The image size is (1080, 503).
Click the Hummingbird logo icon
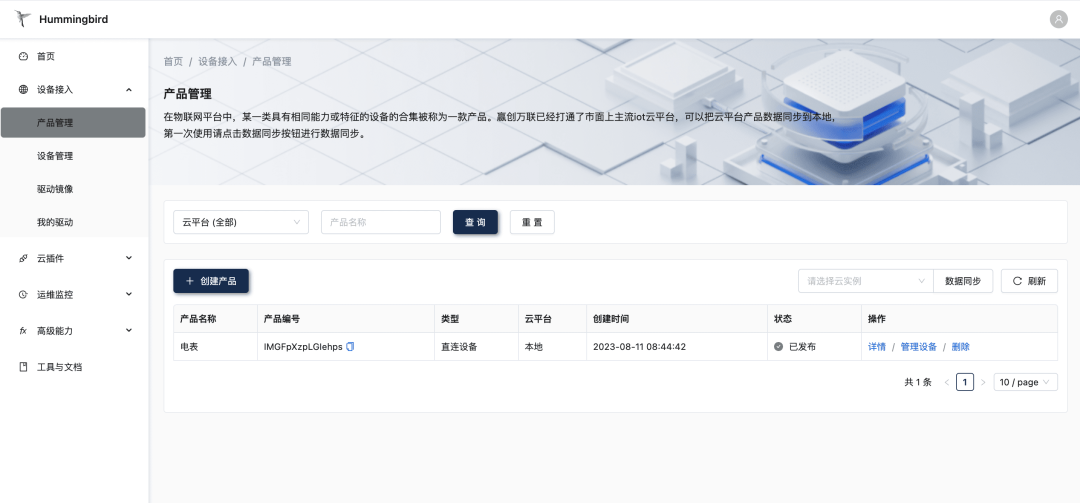[x=23, y=19]
